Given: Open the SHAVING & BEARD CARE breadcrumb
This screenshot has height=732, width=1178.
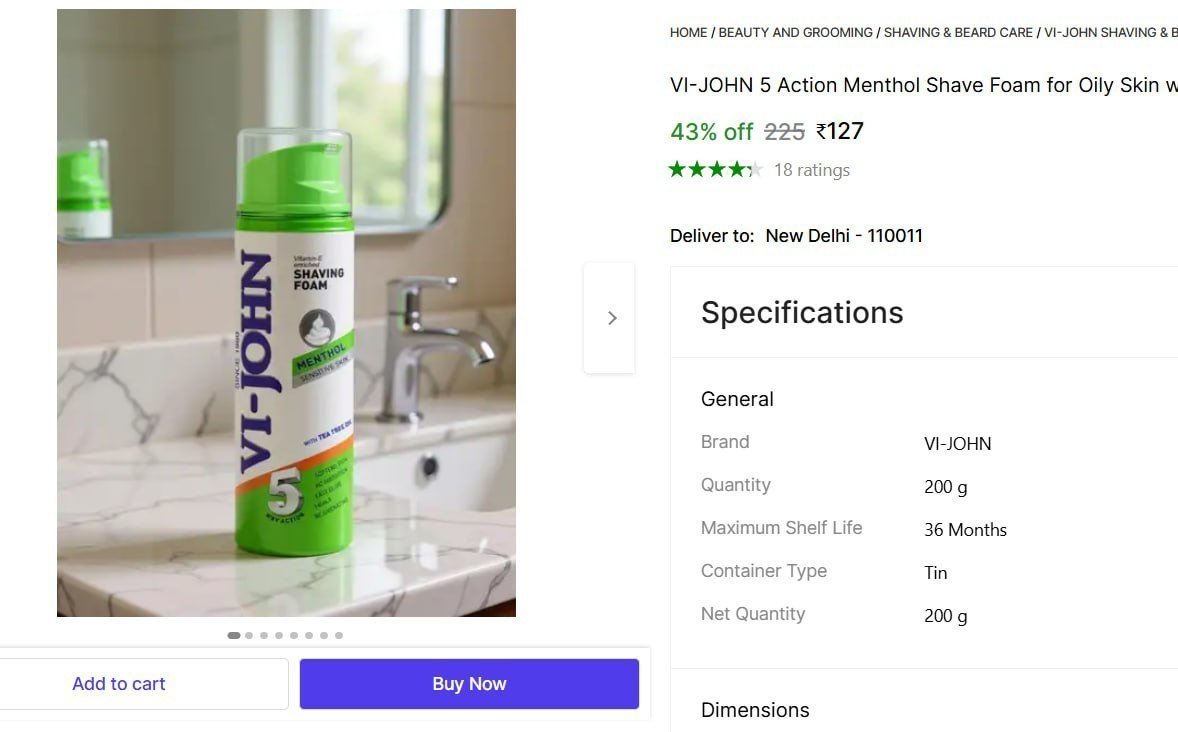Looking at the screenshot, I should (x=957, y=32).
